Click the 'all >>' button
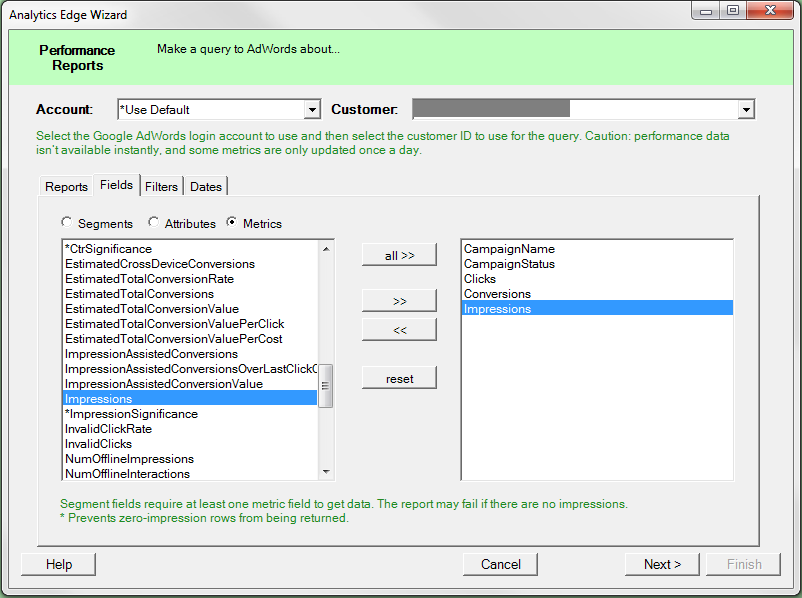The image size is (802, 598). pyautogui.click(x=399, y=255)
